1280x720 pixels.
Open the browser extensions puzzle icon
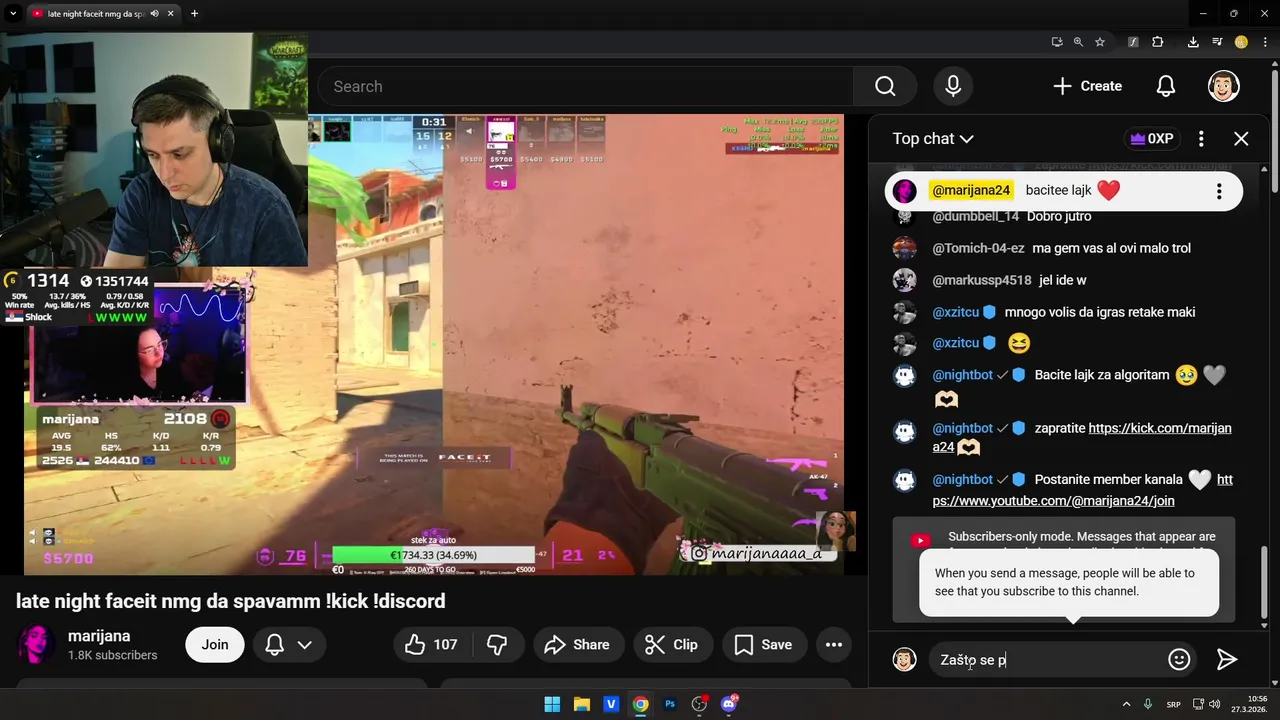1158,42
